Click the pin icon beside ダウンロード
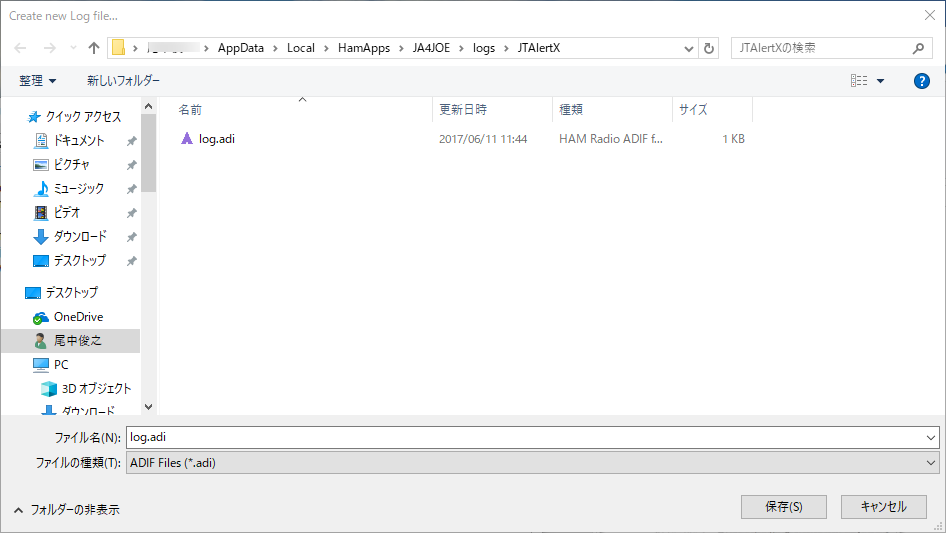946x533 pixels. coord(131,237)
